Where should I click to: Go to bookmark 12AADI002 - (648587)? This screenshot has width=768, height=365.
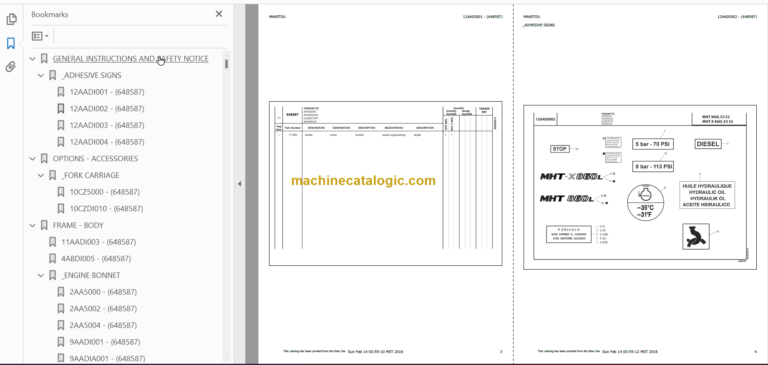107,109
